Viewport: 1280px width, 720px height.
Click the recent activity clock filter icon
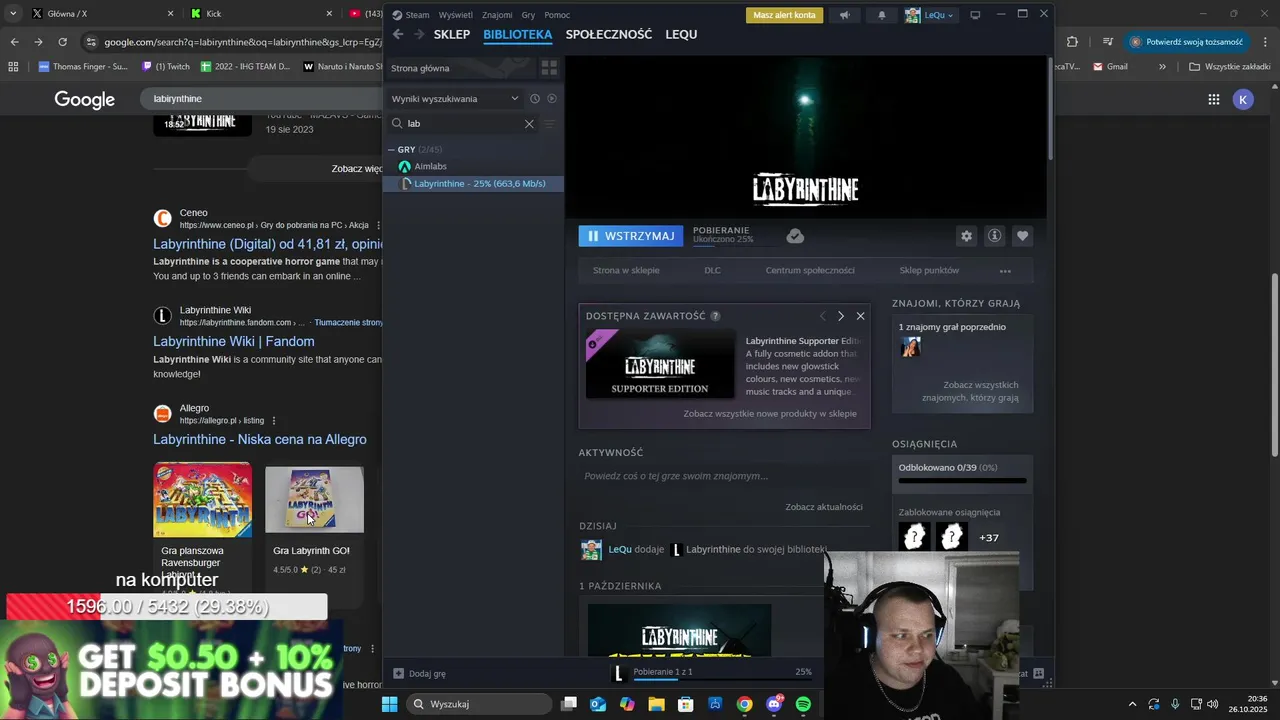[x=535, y=99]
